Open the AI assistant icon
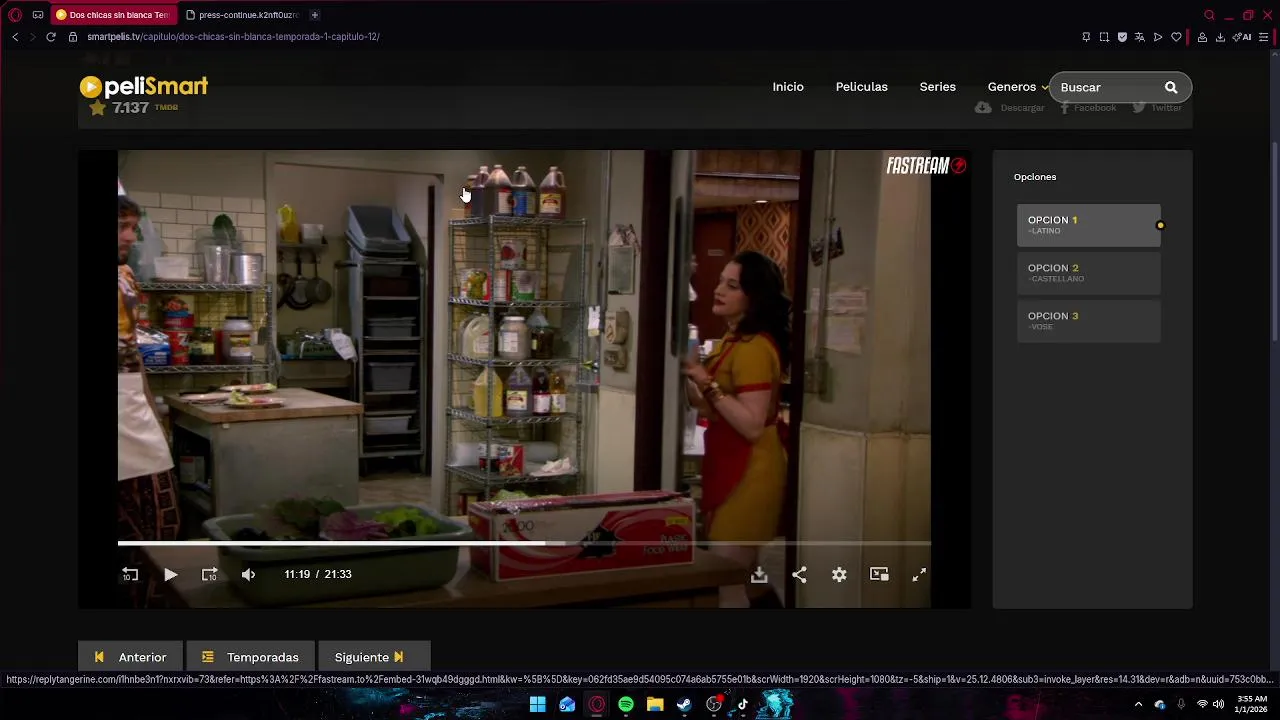The image size is (1280, 720). tap(1243, 37)
